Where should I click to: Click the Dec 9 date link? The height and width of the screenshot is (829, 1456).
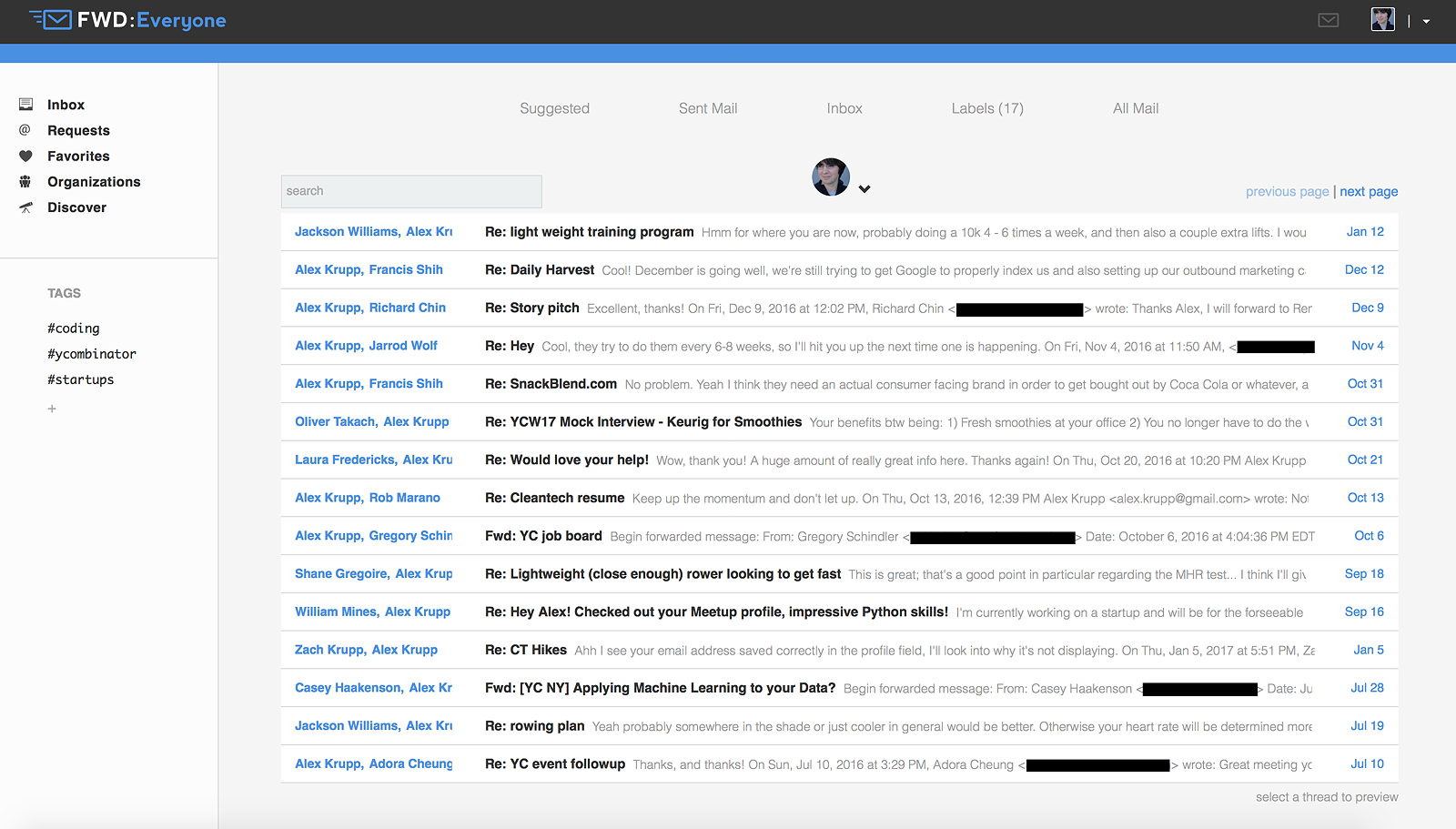tap(1368, 308)
